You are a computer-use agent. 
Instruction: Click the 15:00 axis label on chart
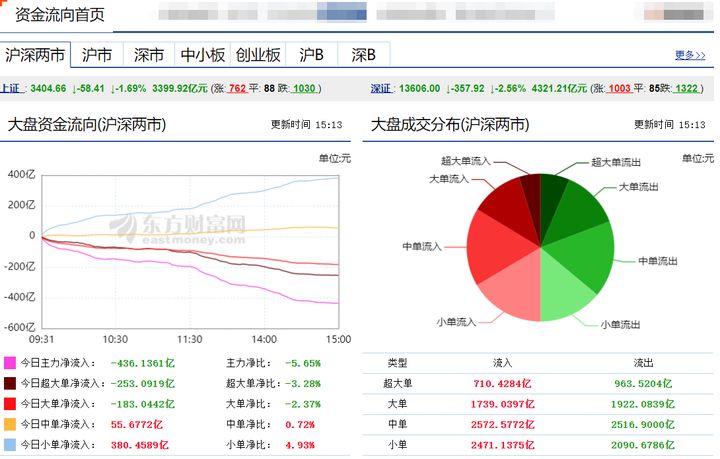pos(338,339)
